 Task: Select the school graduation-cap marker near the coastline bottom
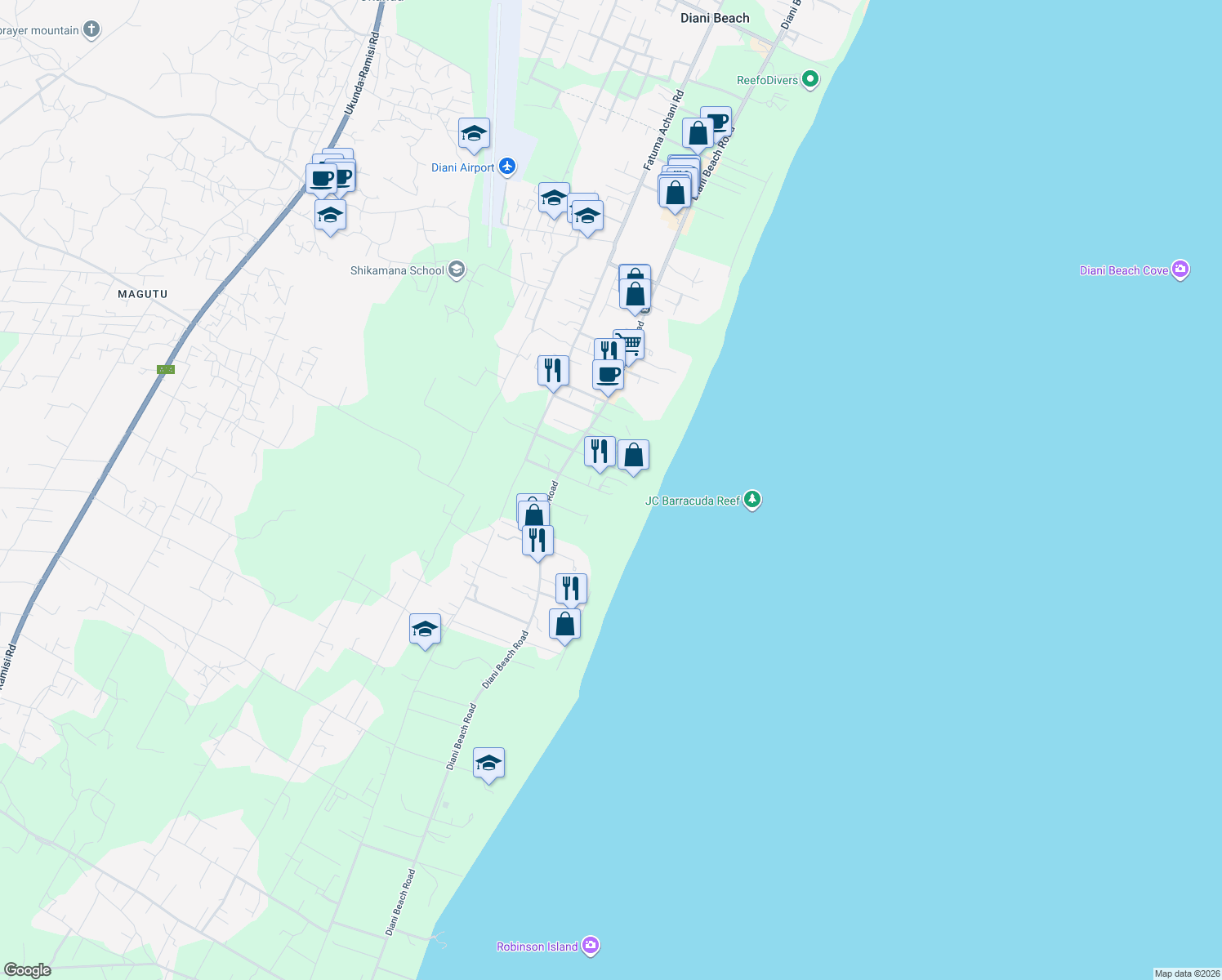click(488, 764)
